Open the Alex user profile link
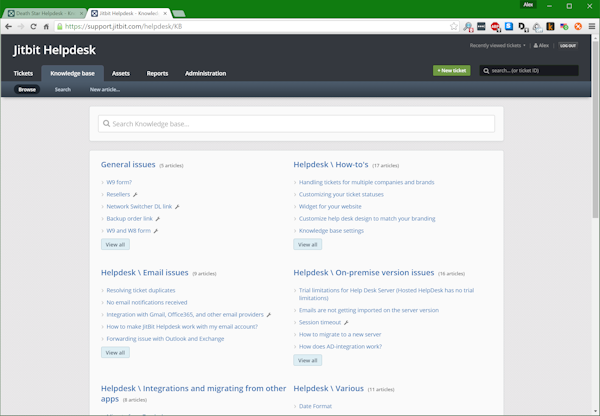The image size is (600, 416). [x=541, y=45]
